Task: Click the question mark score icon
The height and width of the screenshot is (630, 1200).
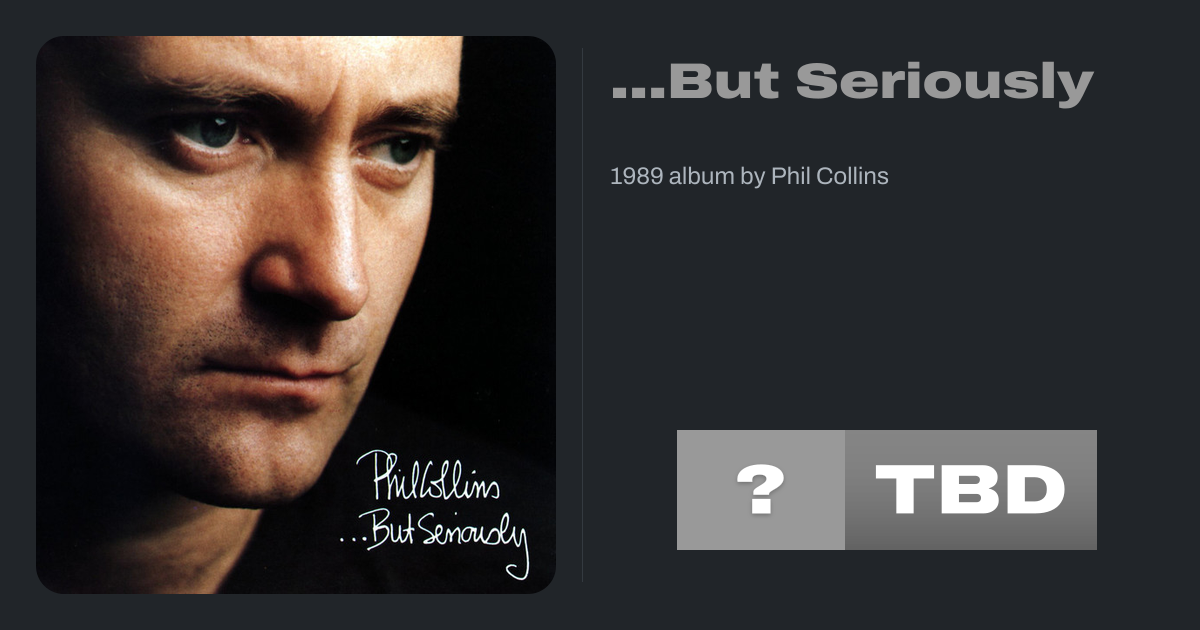Action: 761,490
